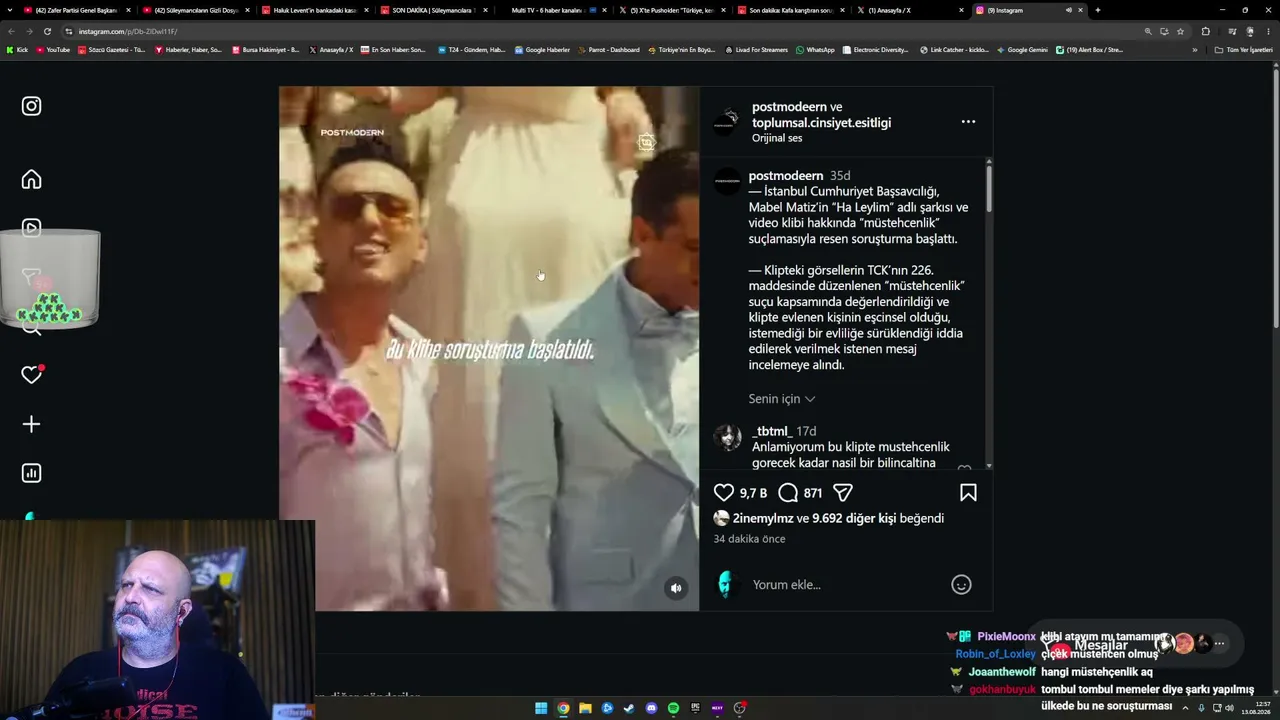
Task: Open a new browser tab
Action: coord(1097,10)
